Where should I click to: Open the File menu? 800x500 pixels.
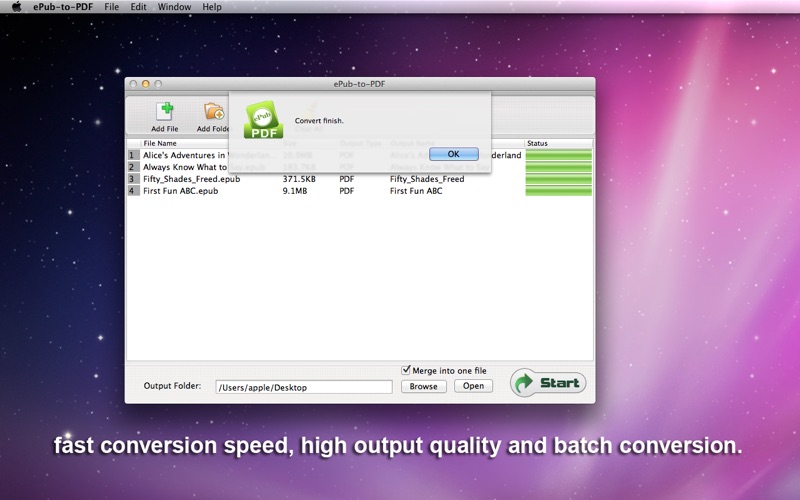(111, 7)
